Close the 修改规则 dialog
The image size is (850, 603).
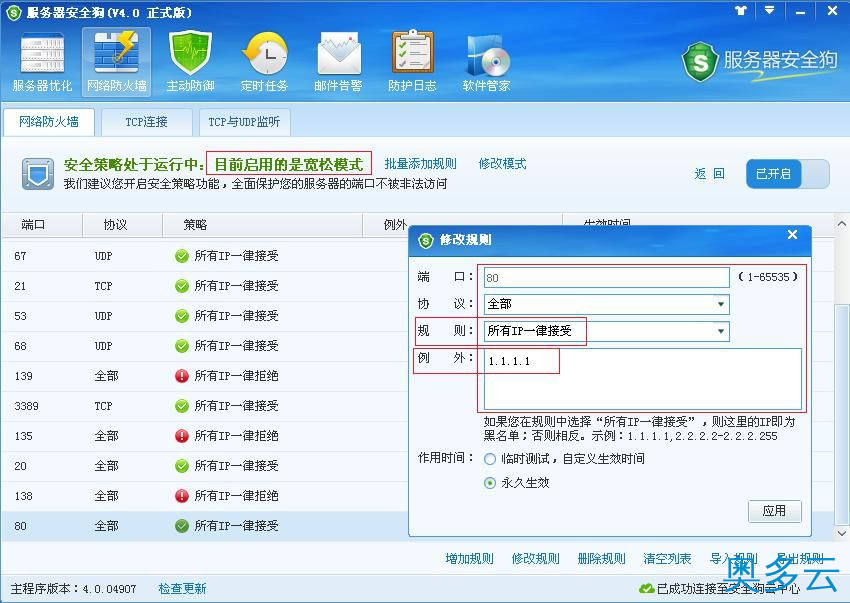[x=793, y=235]
